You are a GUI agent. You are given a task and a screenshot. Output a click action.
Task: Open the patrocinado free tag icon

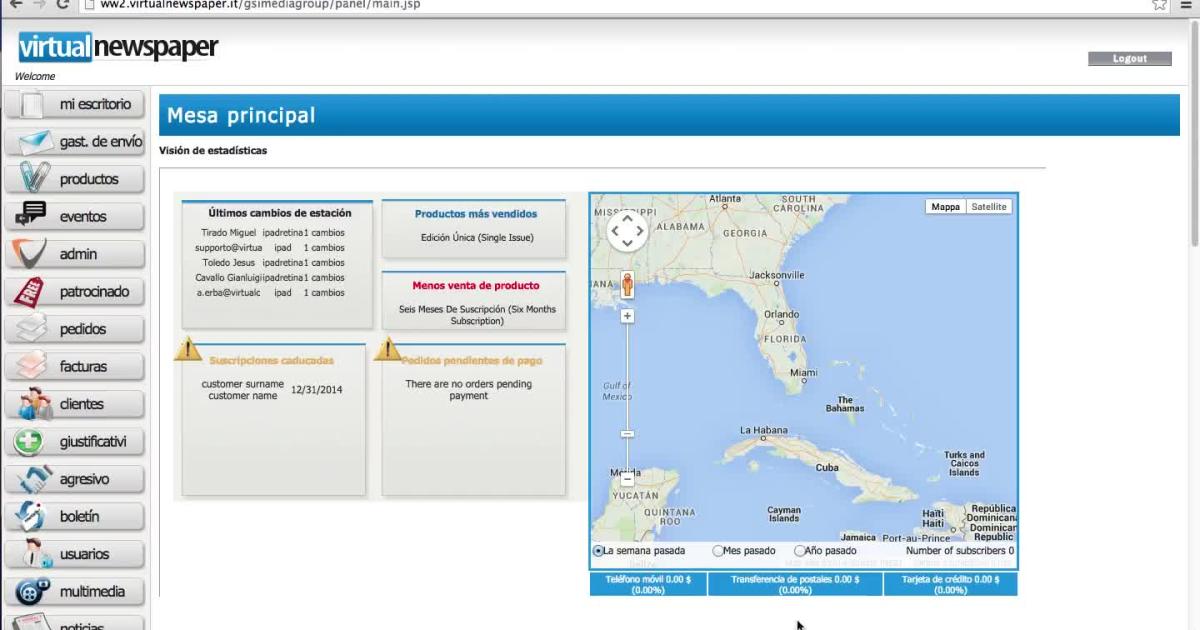coord(31,292)
